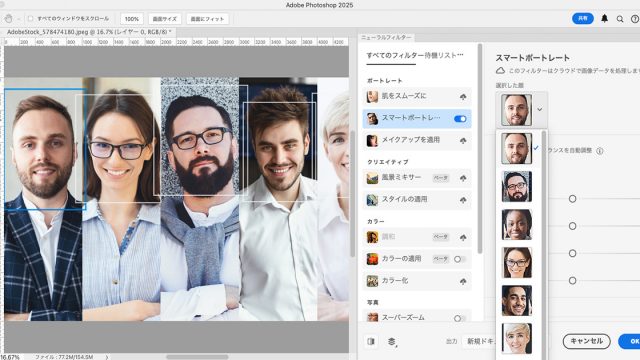Screen dimensions: 640x360
Task: Download the カラー化 filter via cloud icon
Action: 463,281
